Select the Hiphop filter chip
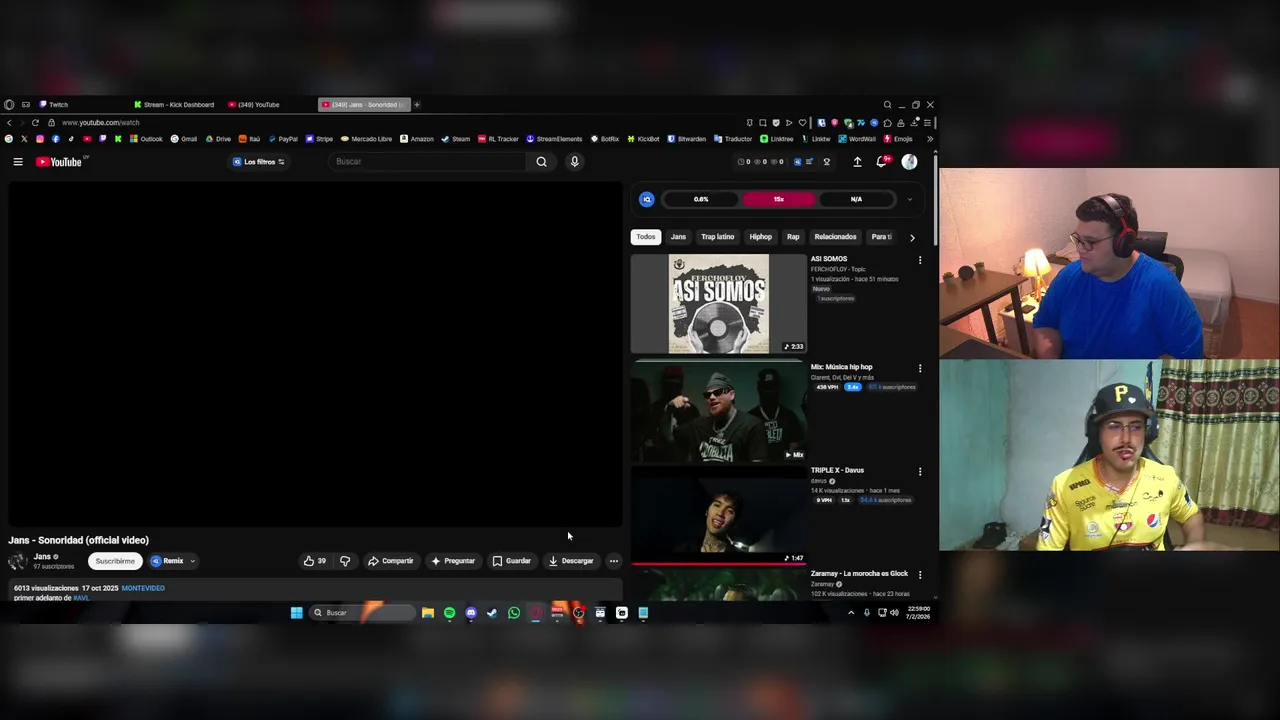Viewport: 1280px width, 720px height. coord(761,237)
